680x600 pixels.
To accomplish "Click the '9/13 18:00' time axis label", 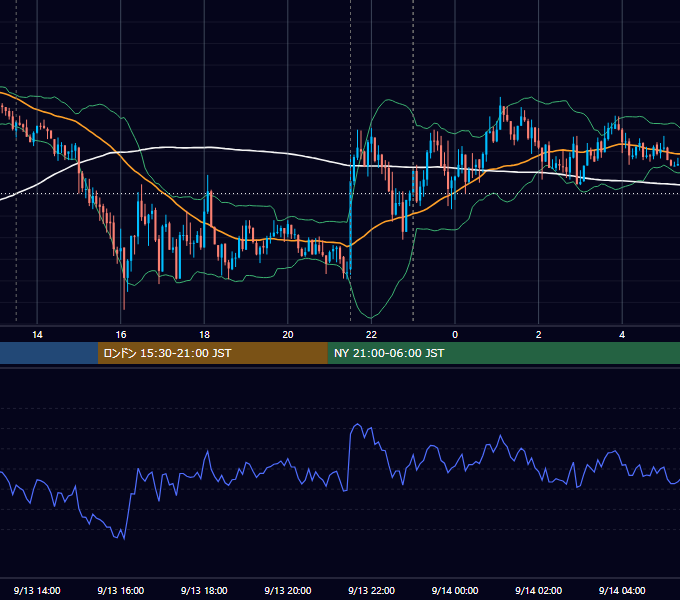I will [x=204, y=590].
